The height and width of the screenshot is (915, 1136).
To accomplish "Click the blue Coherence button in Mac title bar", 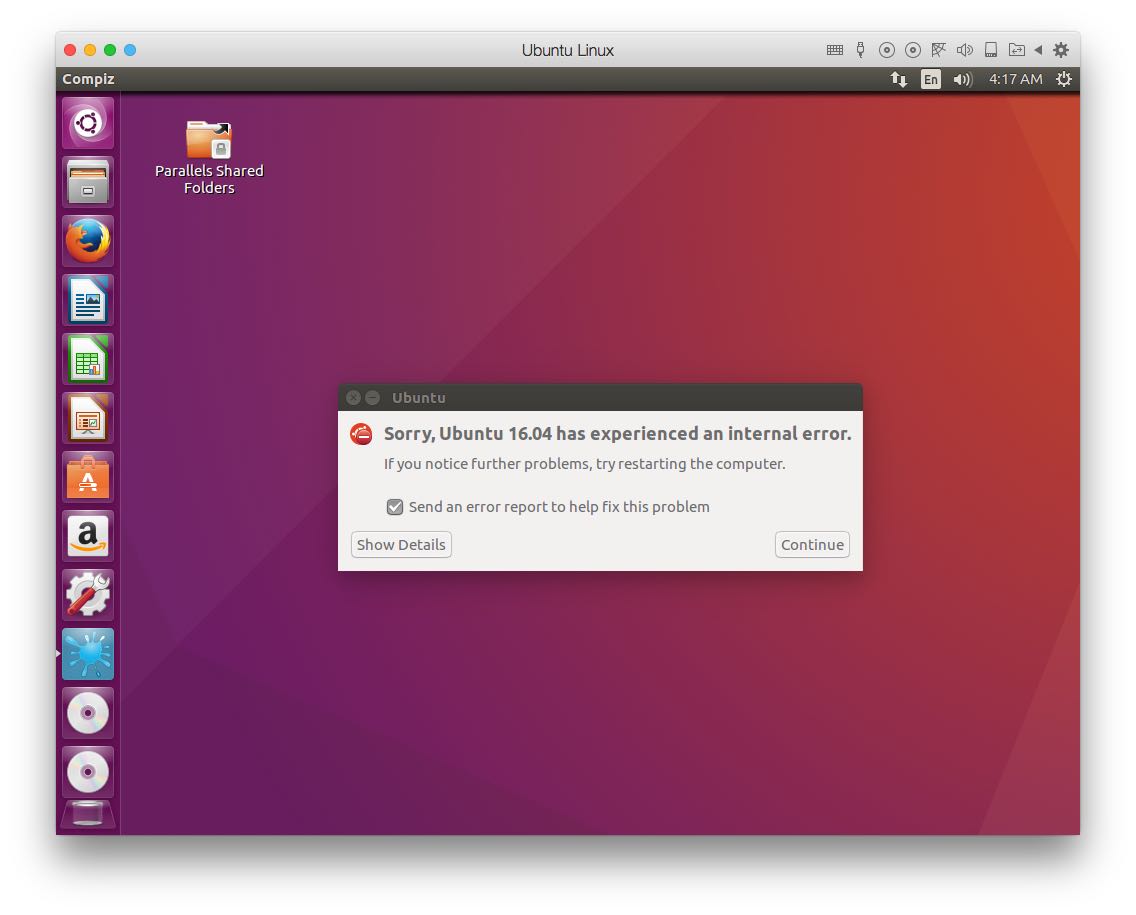I will [130, 50].
